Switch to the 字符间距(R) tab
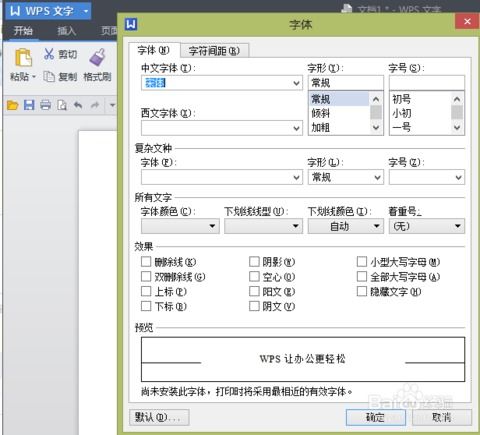Viewport: 480px width, 435px height. (214, 51)
